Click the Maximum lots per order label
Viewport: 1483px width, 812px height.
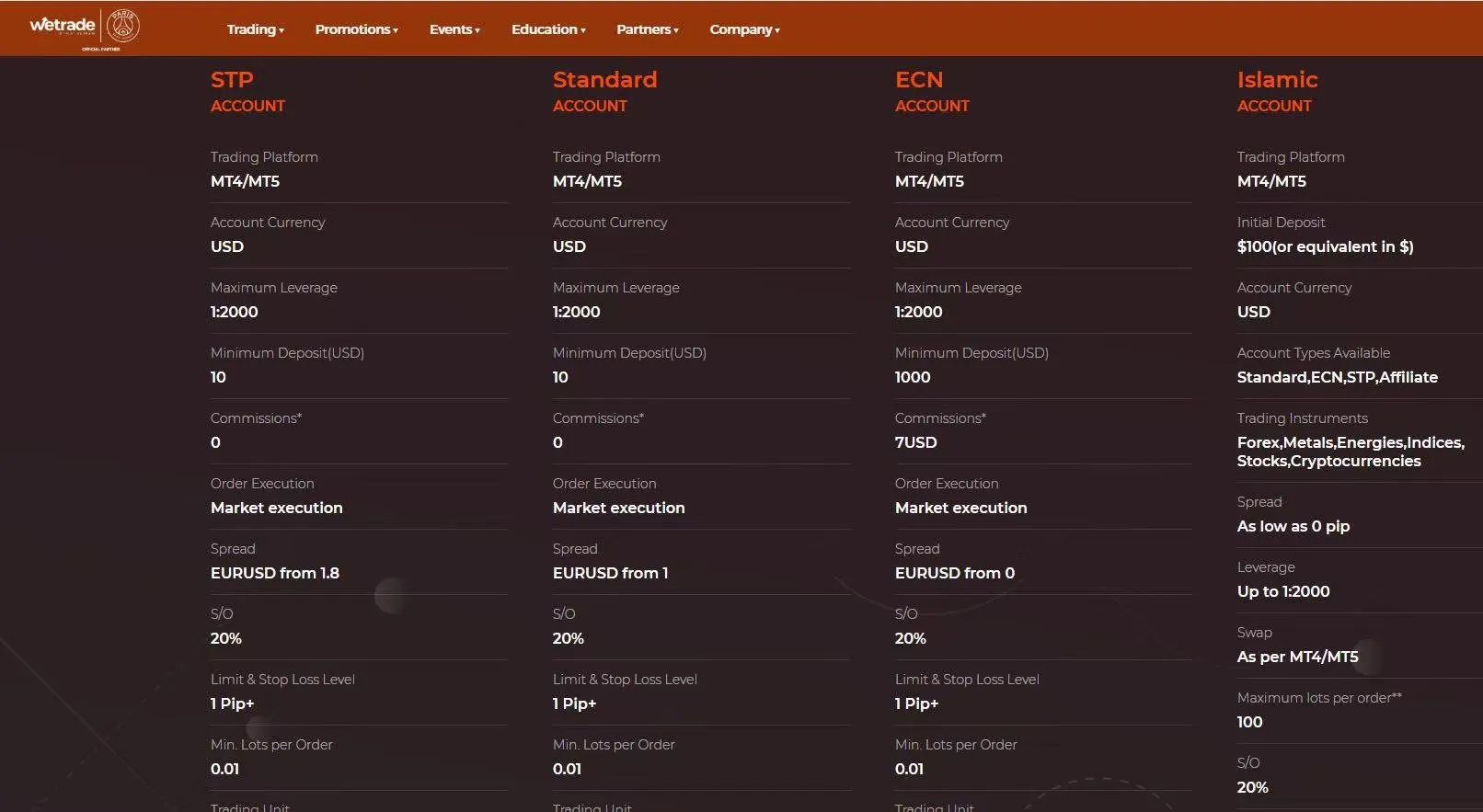point(1319,698)
